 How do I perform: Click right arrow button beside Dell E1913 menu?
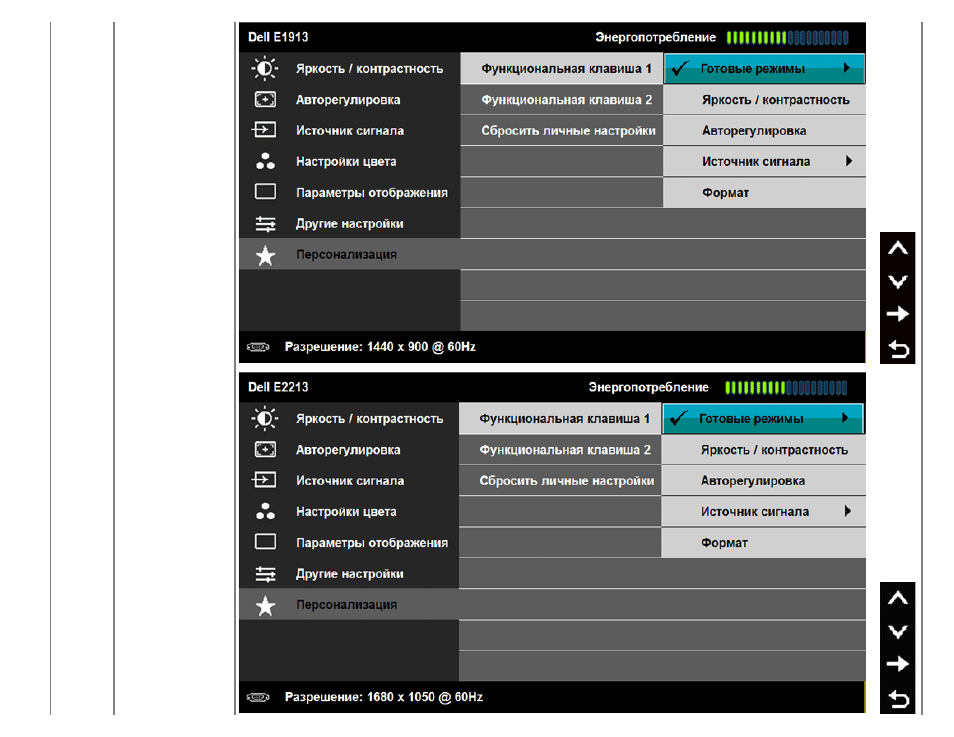point(897,314)
